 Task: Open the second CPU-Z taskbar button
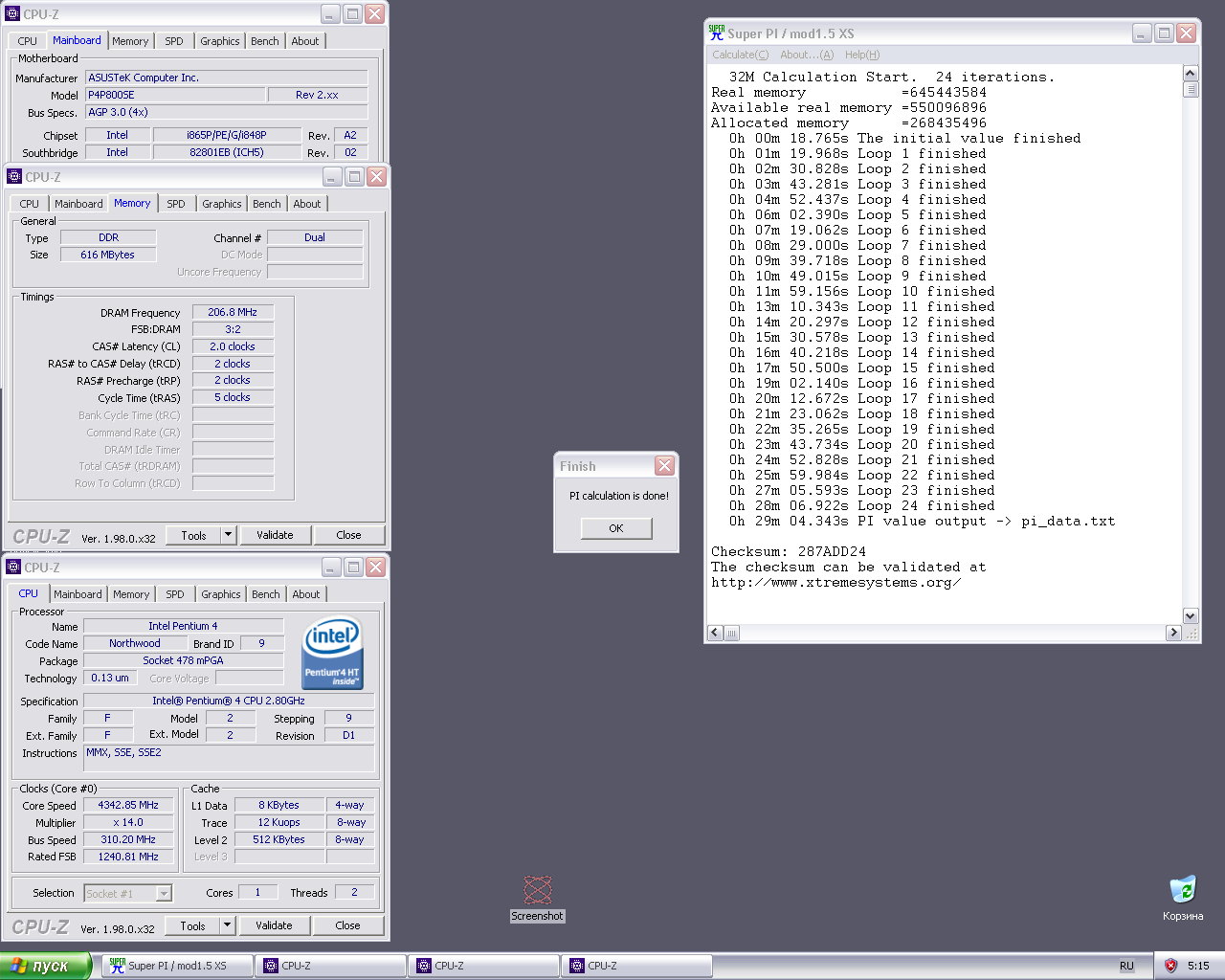pyautogui.click(x=483, y=966)
